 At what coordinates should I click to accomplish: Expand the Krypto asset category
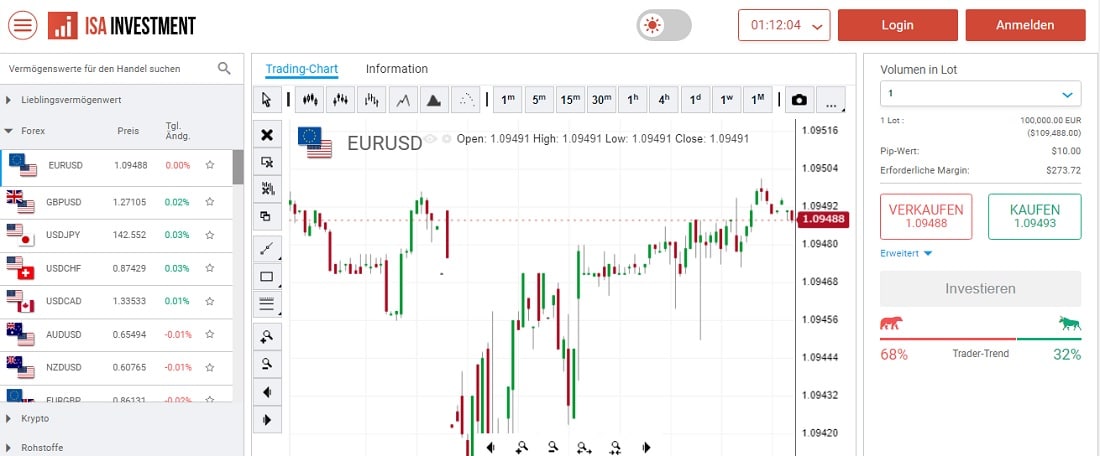[x=35, y=418]
